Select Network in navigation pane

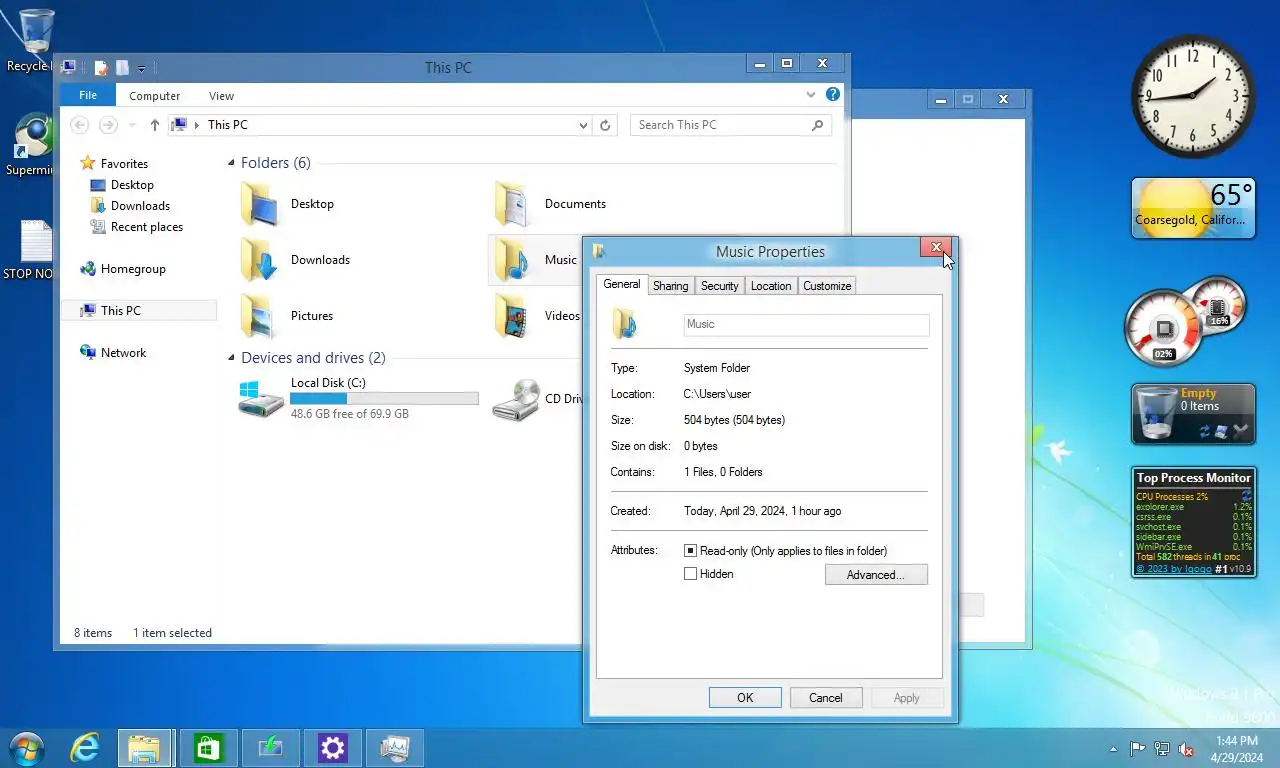(123, 353)
